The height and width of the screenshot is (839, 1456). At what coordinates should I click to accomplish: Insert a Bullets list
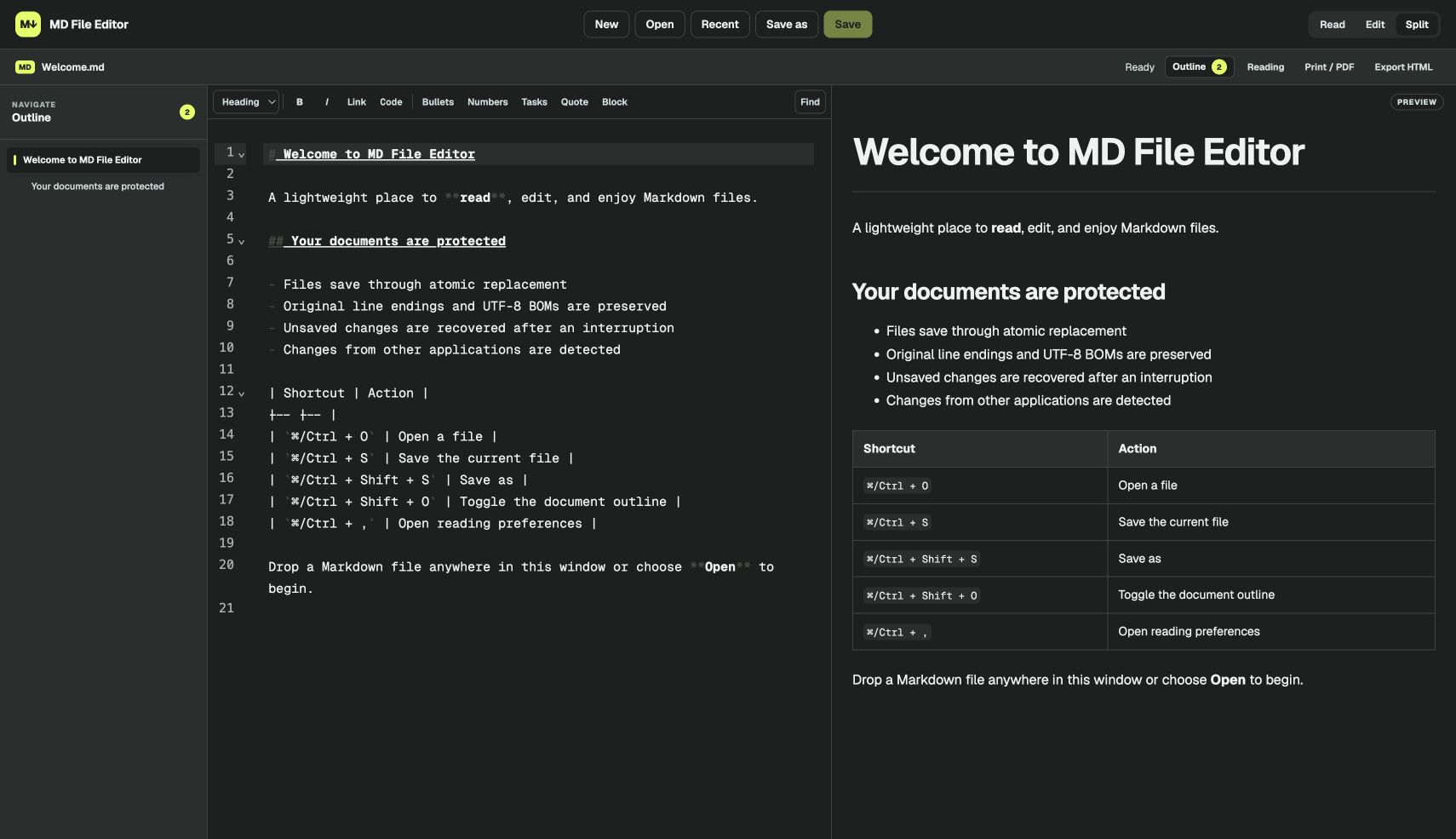(x=438, y=102)
